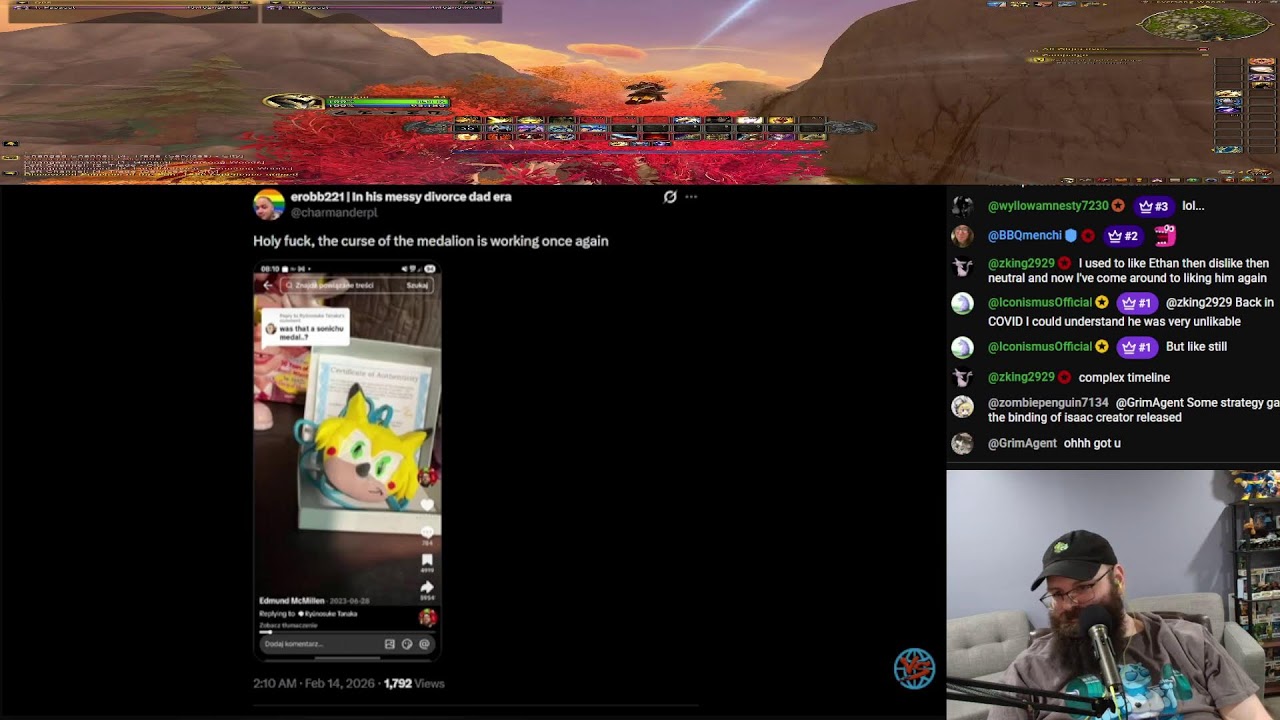Click BBQmenchi's chat avatar
This screenshot has width=1280, height=720.
click(x=962, y=236)
